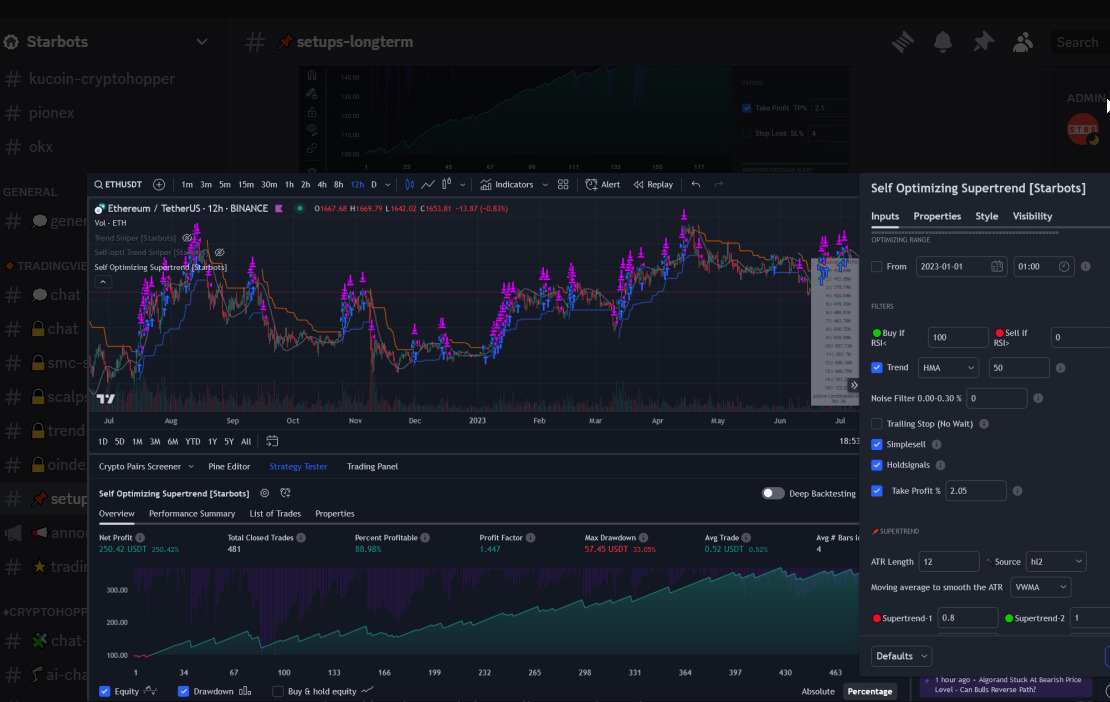This screenshot has width=1110, height=702.
Task: Enable Trailing Stop (No Wait) checkbox
Action: [877, 424]
